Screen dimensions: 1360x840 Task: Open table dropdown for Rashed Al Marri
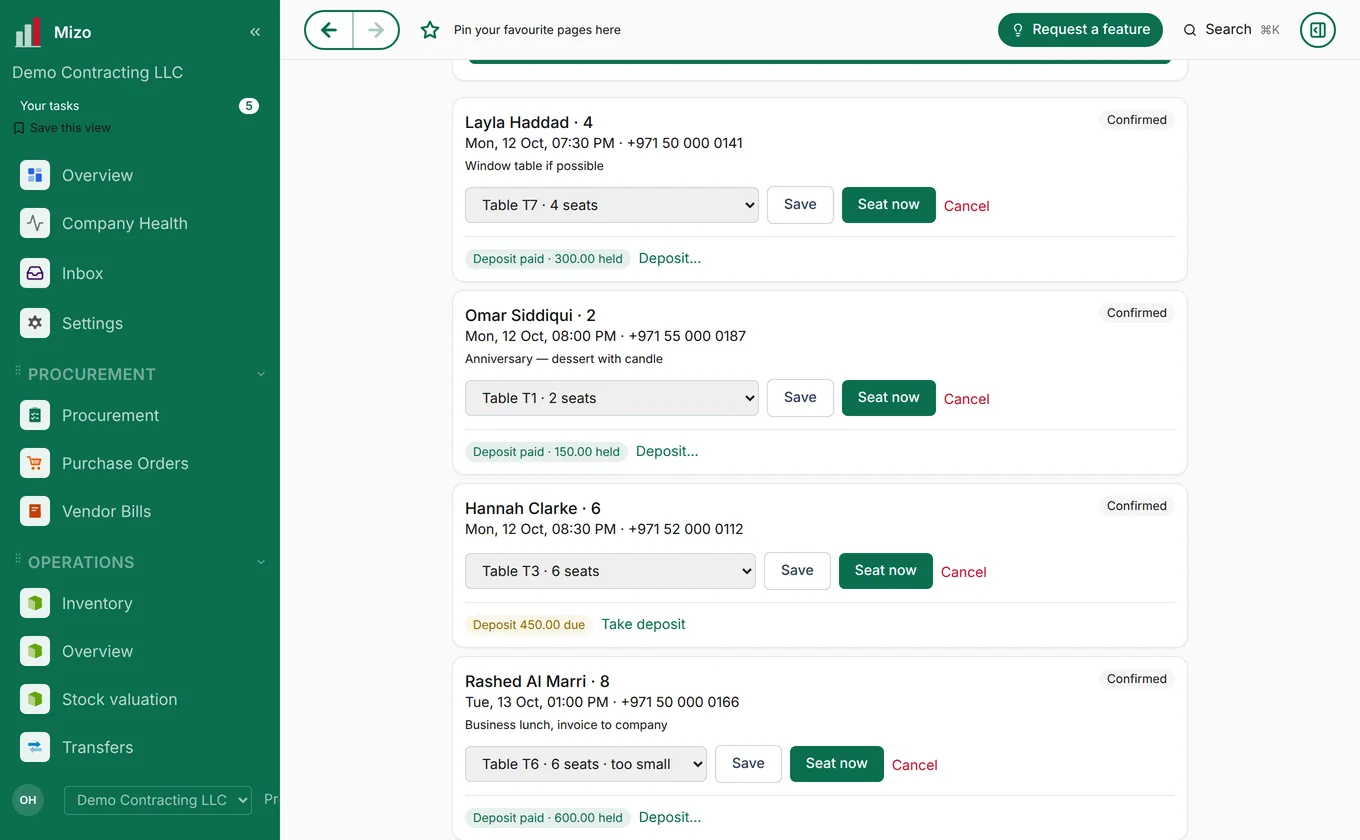click(586, 764)
